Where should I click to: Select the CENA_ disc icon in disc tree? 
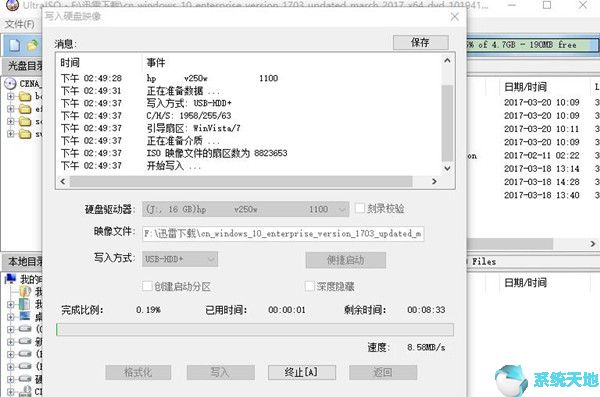click(11, 83)
